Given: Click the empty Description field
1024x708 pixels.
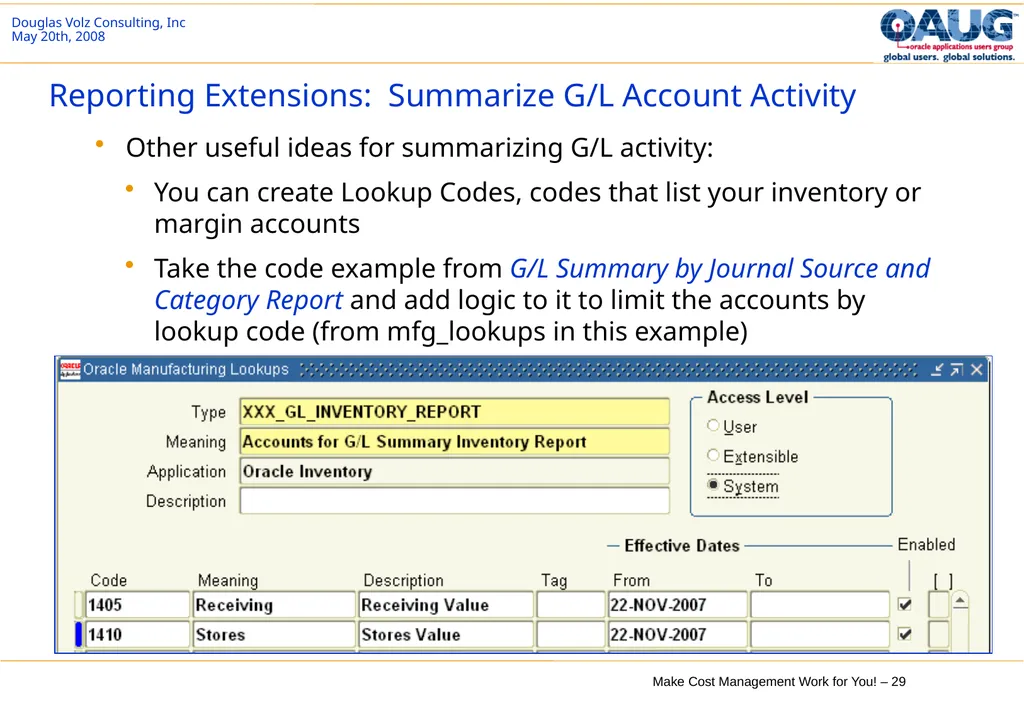Looking at the screenshot, I should 455,501.
